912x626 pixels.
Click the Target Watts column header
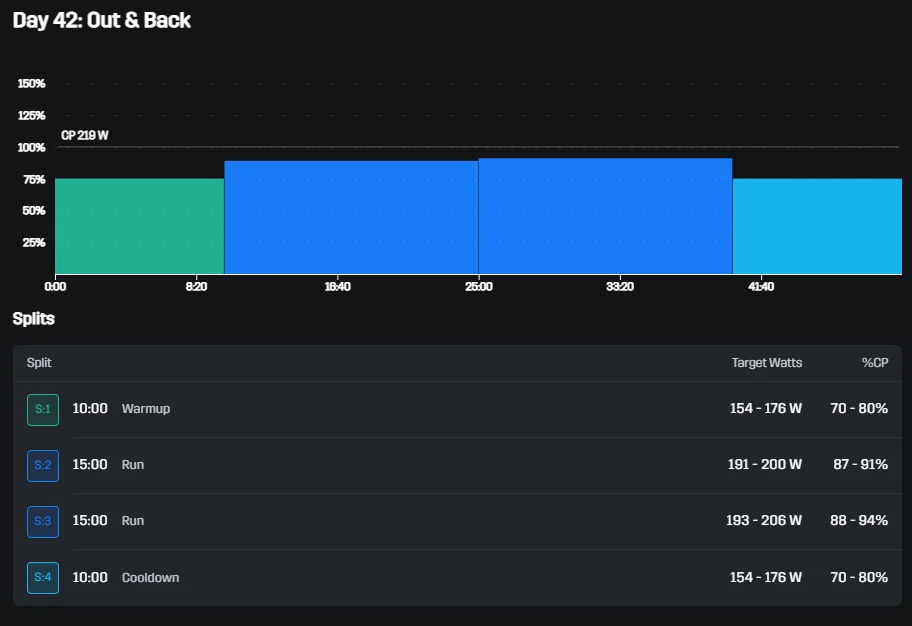click(x=767, y=363)
